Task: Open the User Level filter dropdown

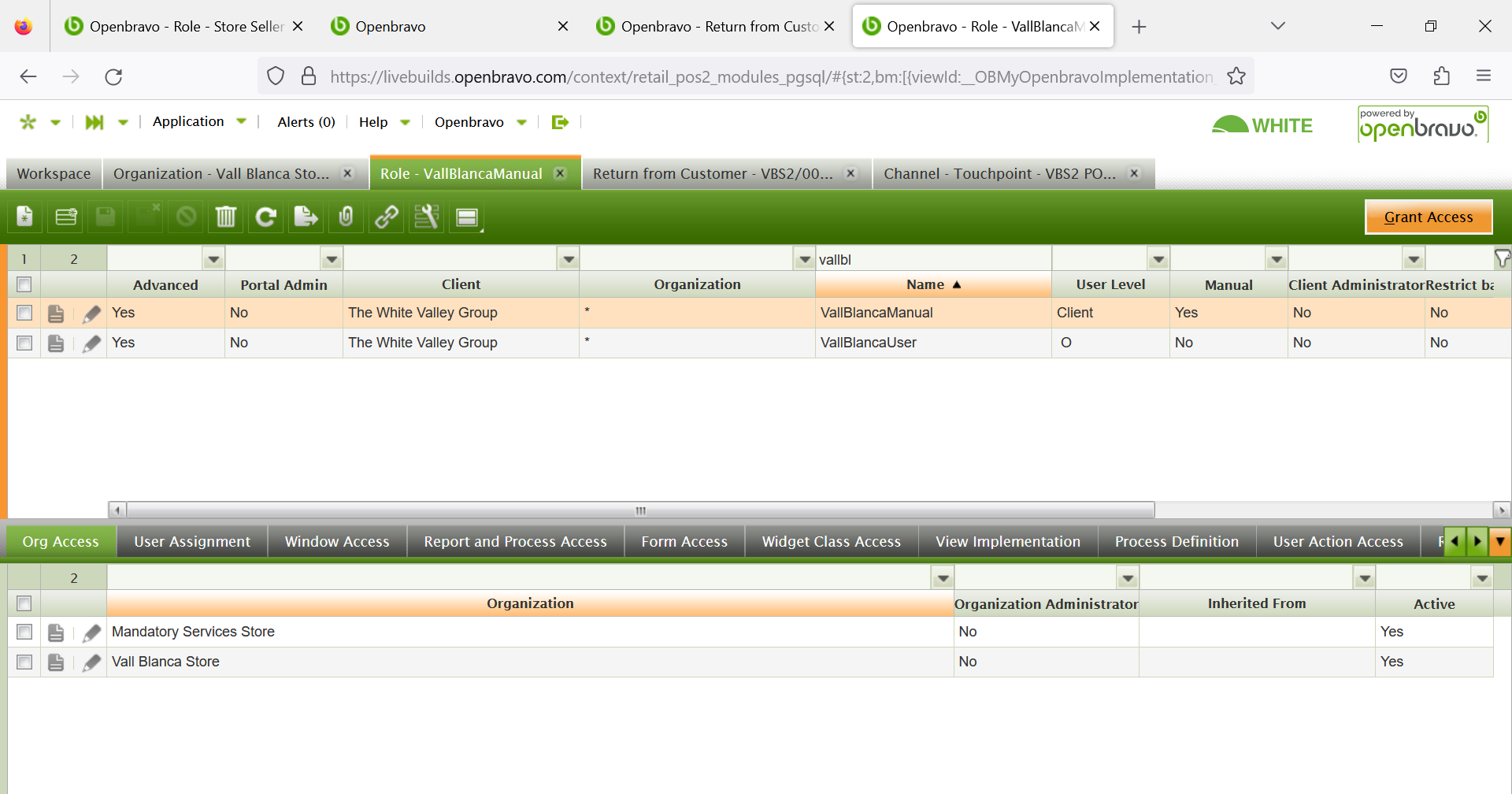Action: point(1158,259)
